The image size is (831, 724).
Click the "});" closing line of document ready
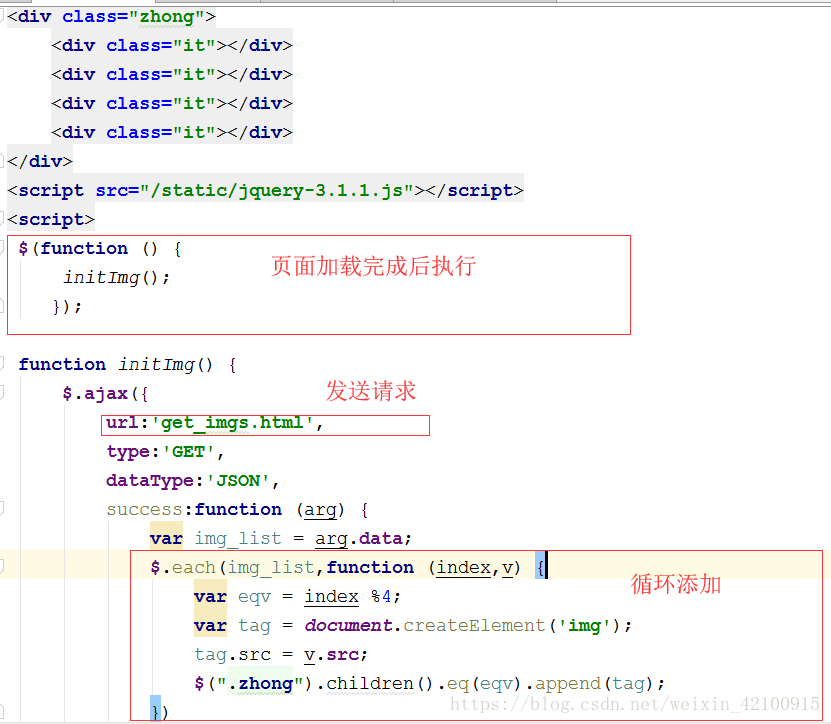click(x=67, y=306)
